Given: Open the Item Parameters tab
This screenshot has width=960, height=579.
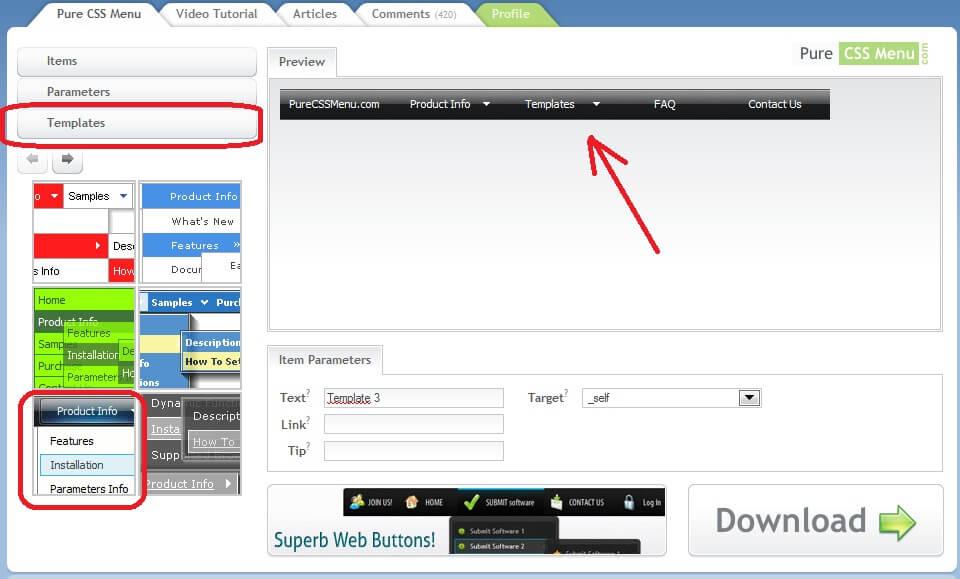Looking at the screenshot, I should pyautogui.click(x=325, y=360).
